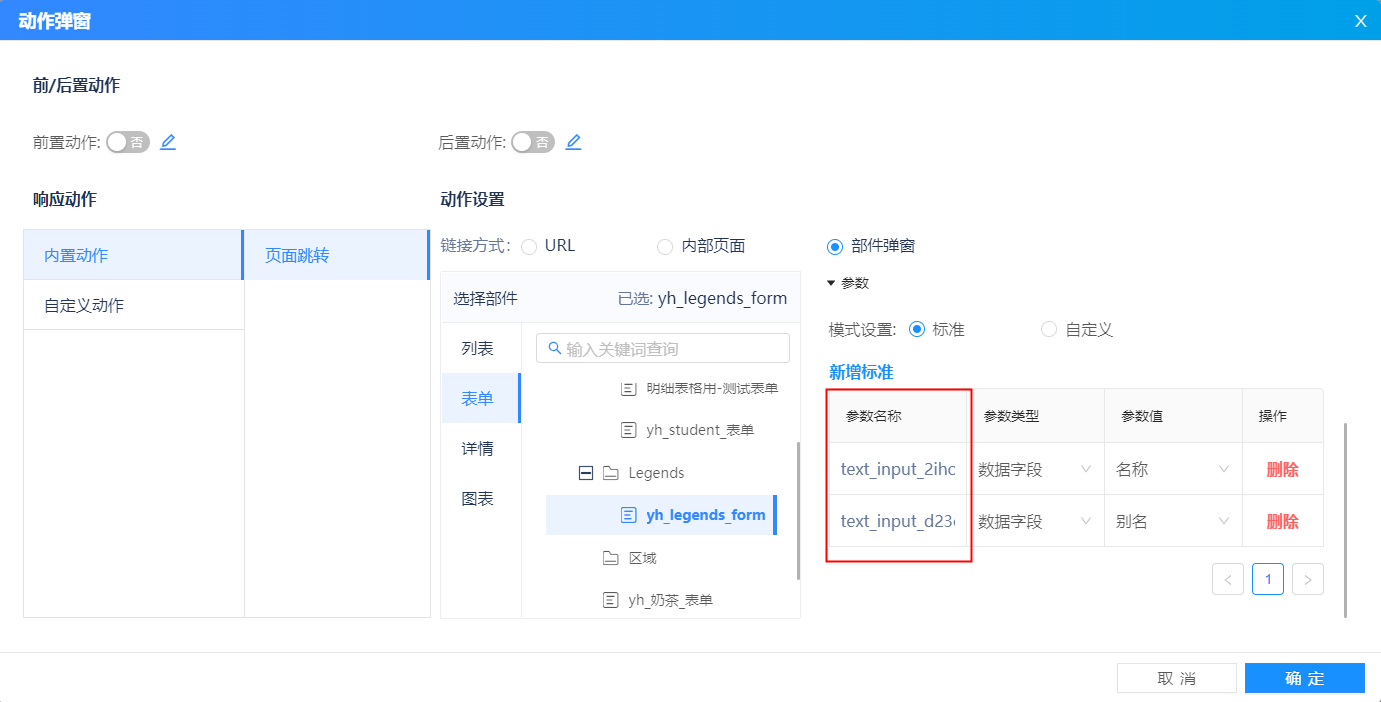Switch to the 列表 component tab
Image resolution: width=1381 pixels, height=702 pixels.
481,348
